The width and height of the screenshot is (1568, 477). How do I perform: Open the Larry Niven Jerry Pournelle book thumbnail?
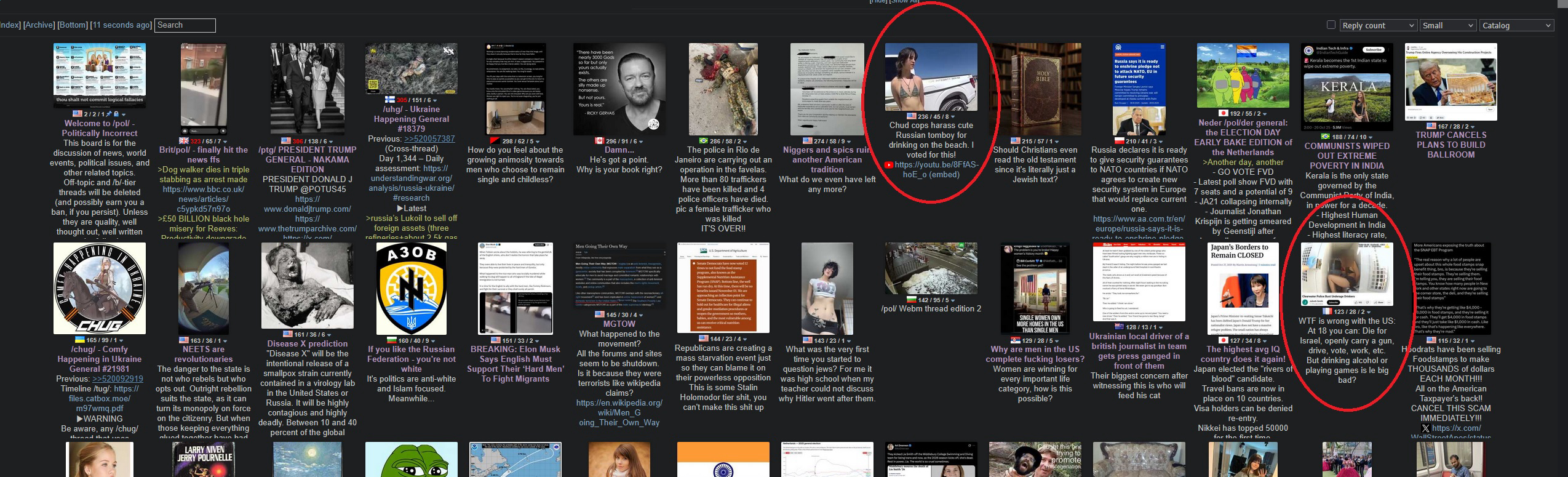204,459
